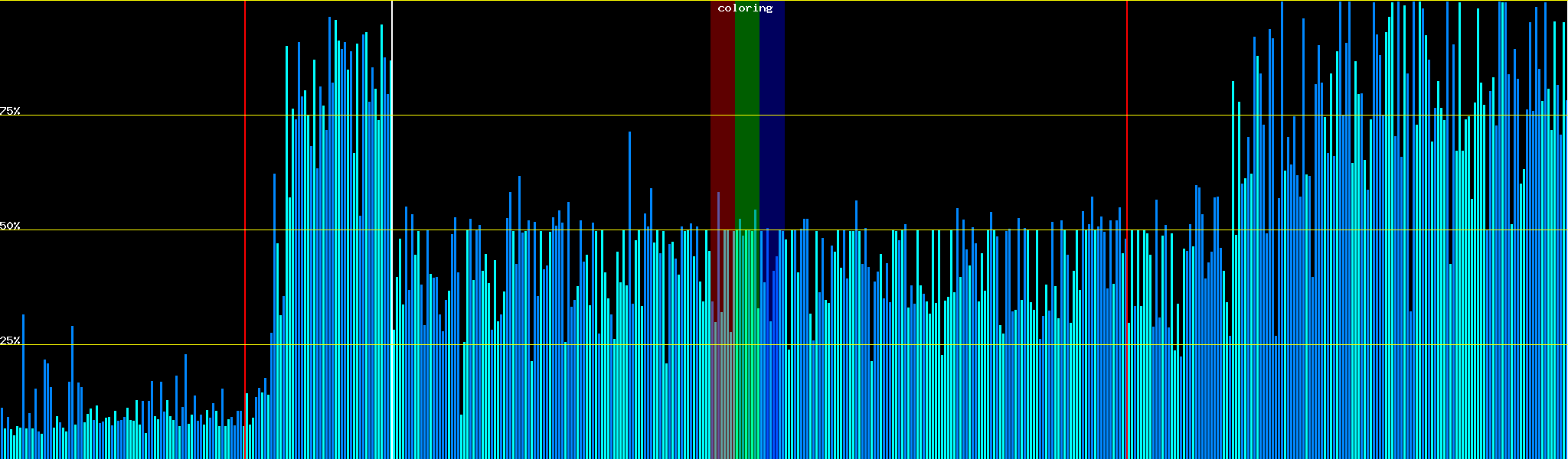Click the 25% axis label
The image size is (1568, 459).
coord(10,340)
